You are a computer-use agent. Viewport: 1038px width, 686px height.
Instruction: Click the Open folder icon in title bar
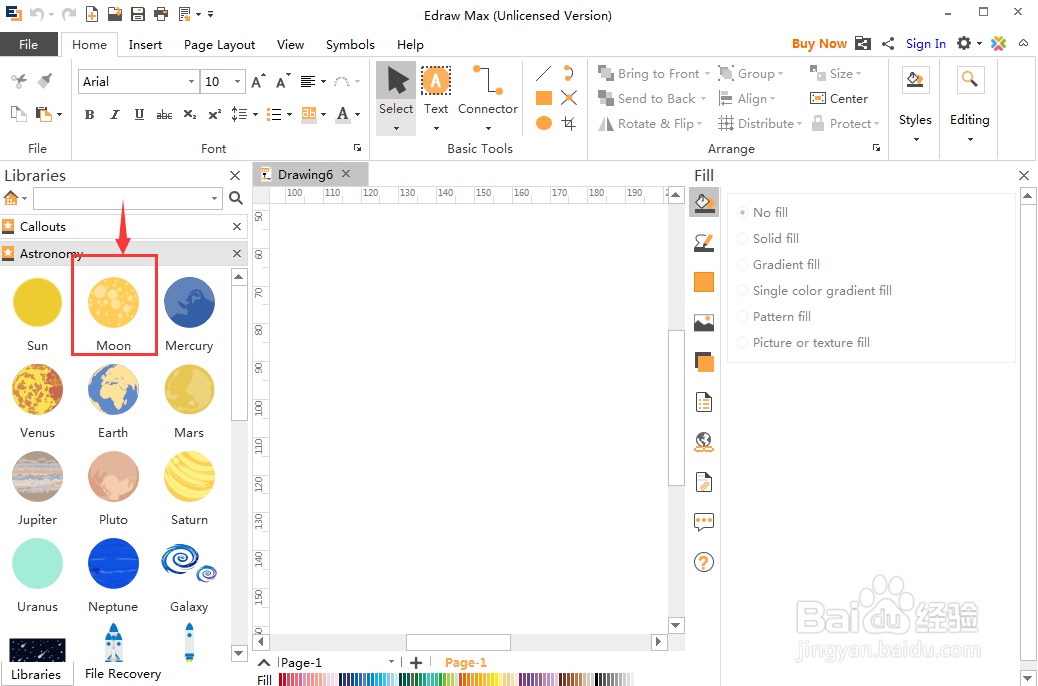pos(115,14)
